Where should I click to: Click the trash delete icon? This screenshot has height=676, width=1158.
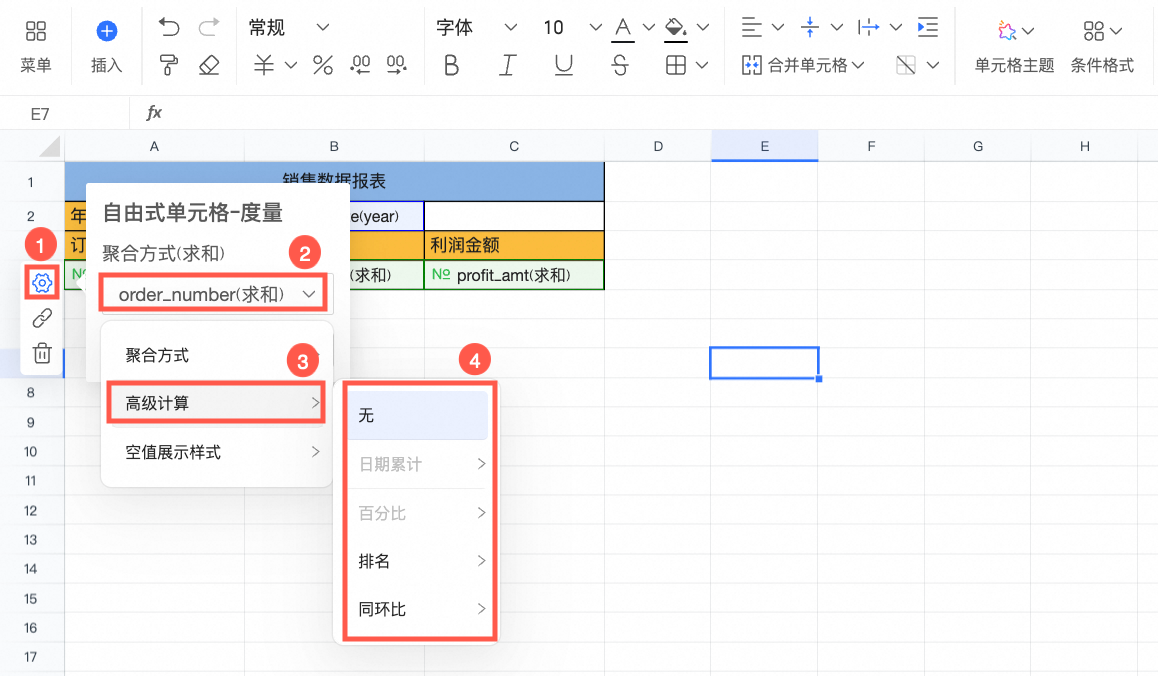pos(42,353)
